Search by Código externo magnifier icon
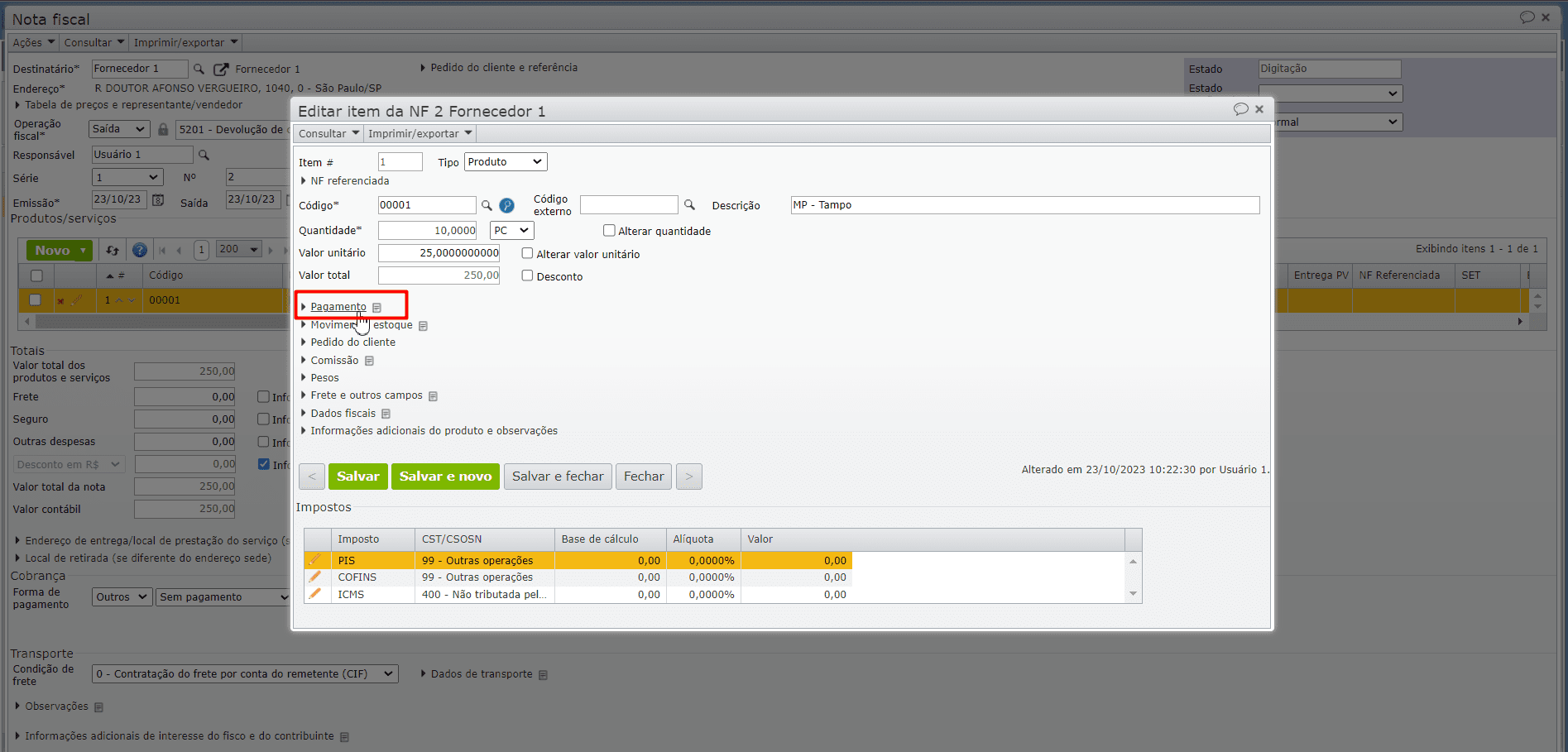 [689, 205]
